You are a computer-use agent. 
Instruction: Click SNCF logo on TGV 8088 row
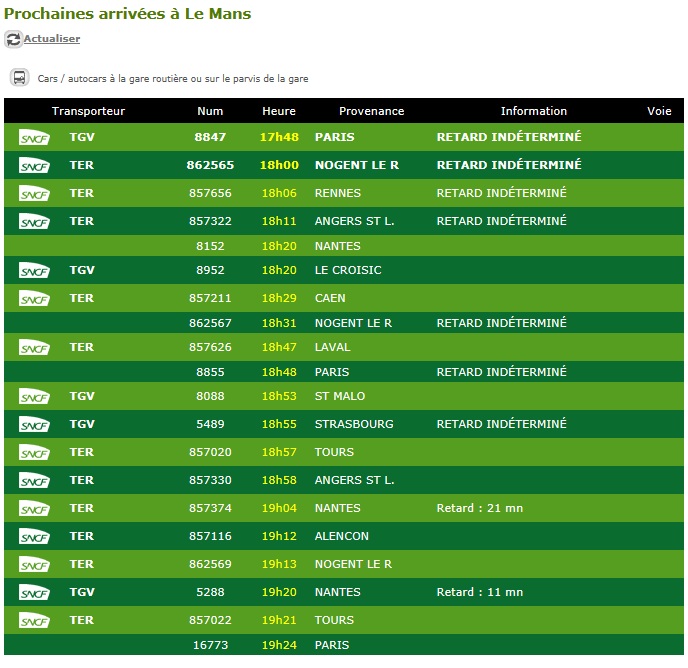pos(34,397)
